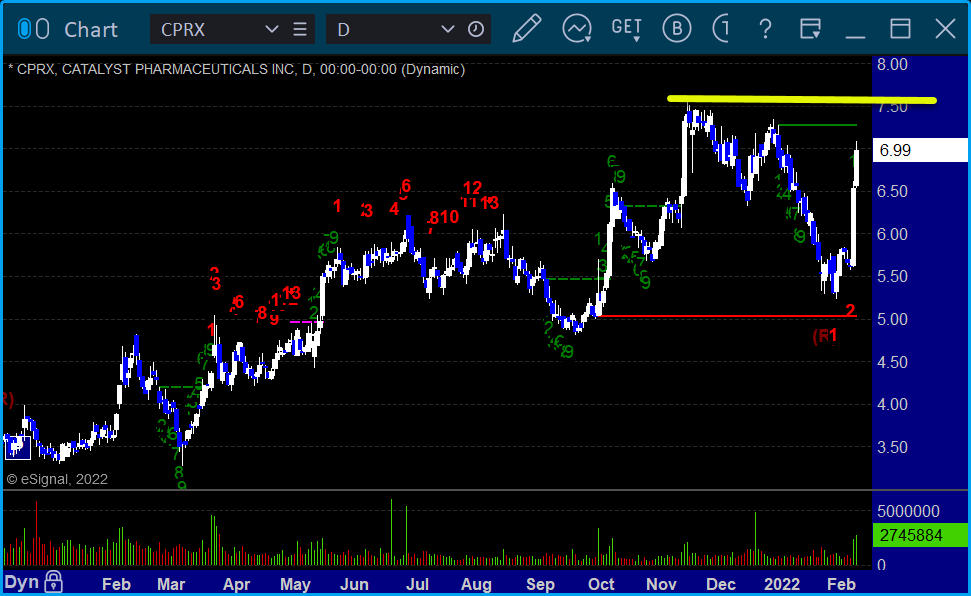Click the 6.99 current price label
This screenshot has height=596, width=971.
[x=920, y=150]
